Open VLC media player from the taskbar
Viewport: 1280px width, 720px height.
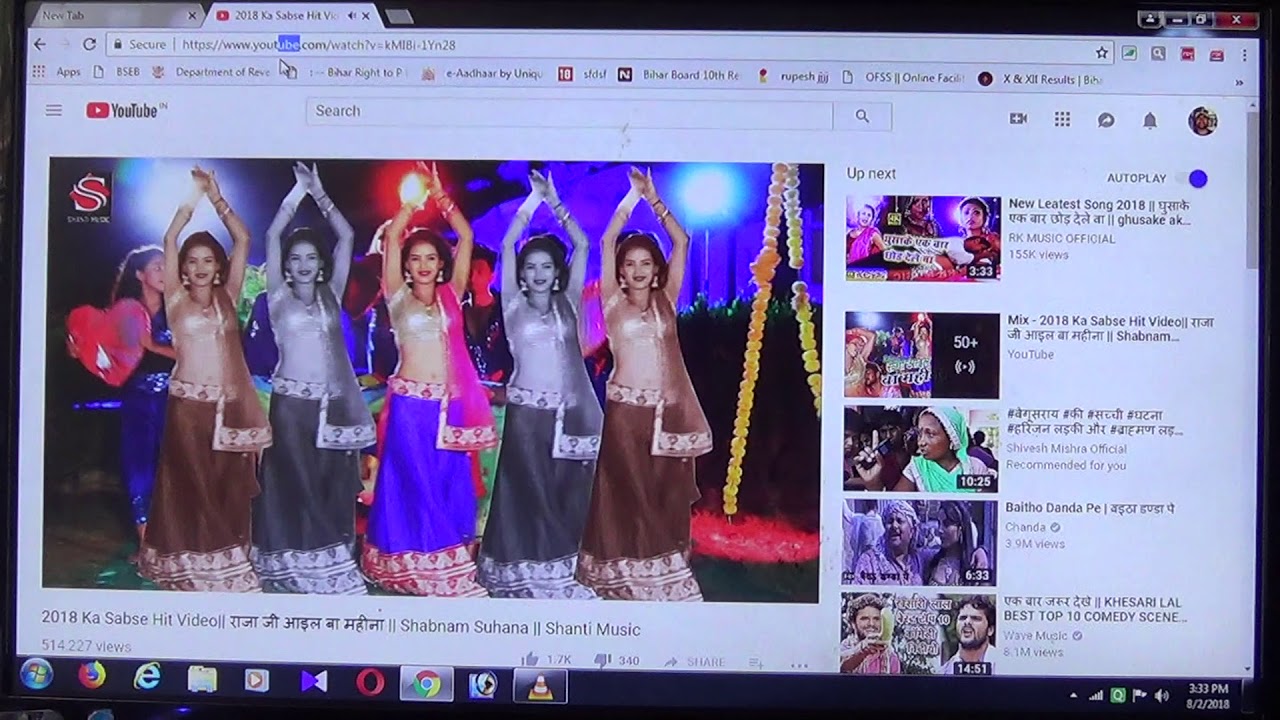pyautogui.click(x=541, y=687)
